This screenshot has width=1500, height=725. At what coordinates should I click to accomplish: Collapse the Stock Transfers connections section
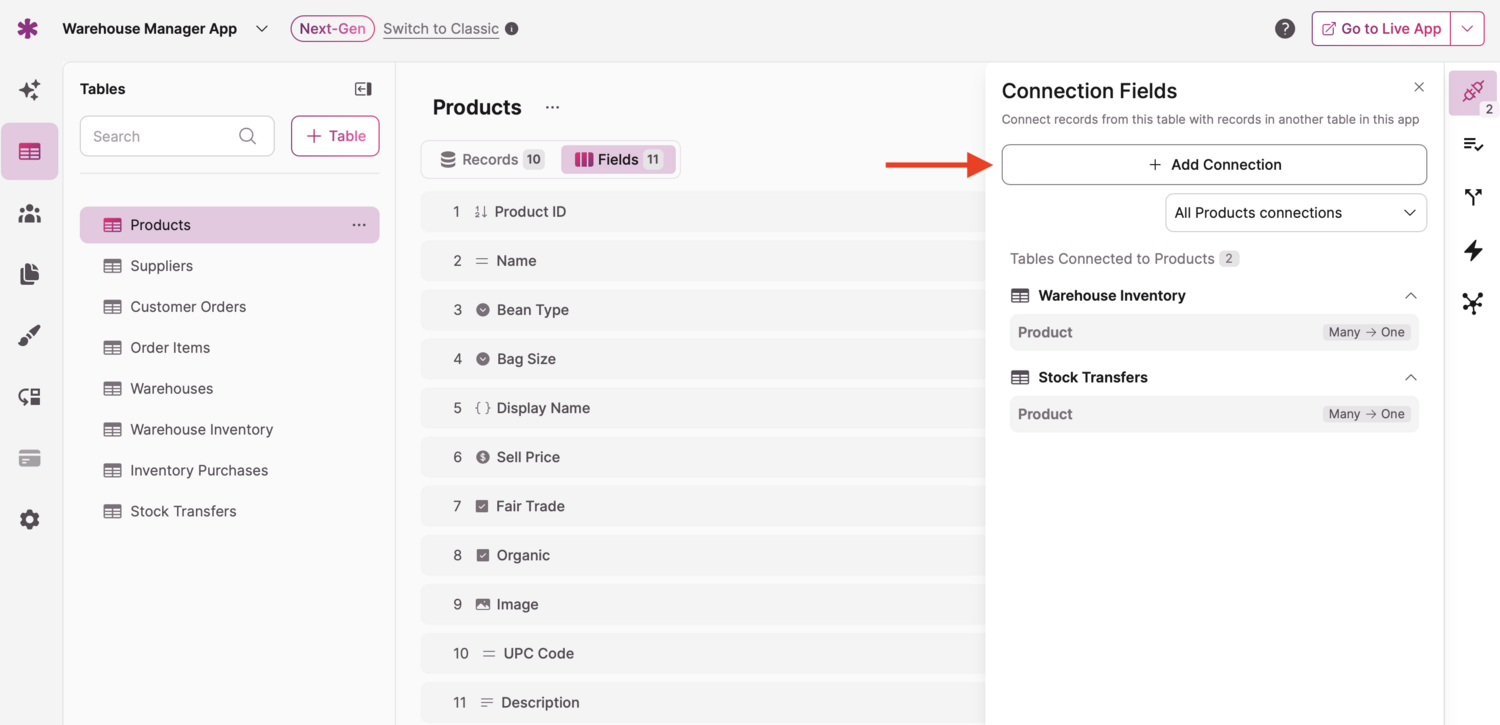tap(1410, 378)
